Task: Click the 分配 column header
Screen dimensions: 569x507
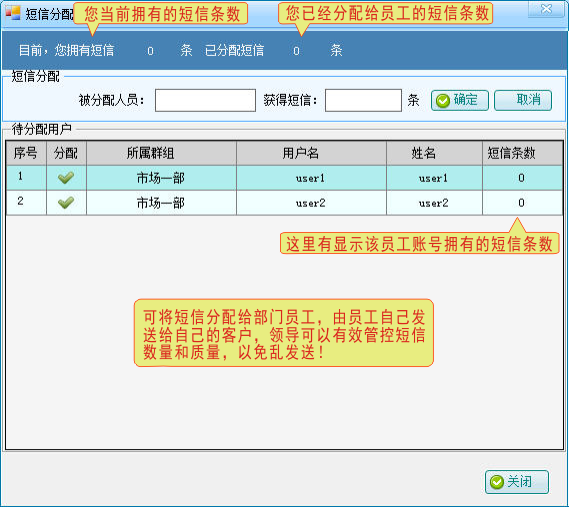Action: tap(66, 153)
